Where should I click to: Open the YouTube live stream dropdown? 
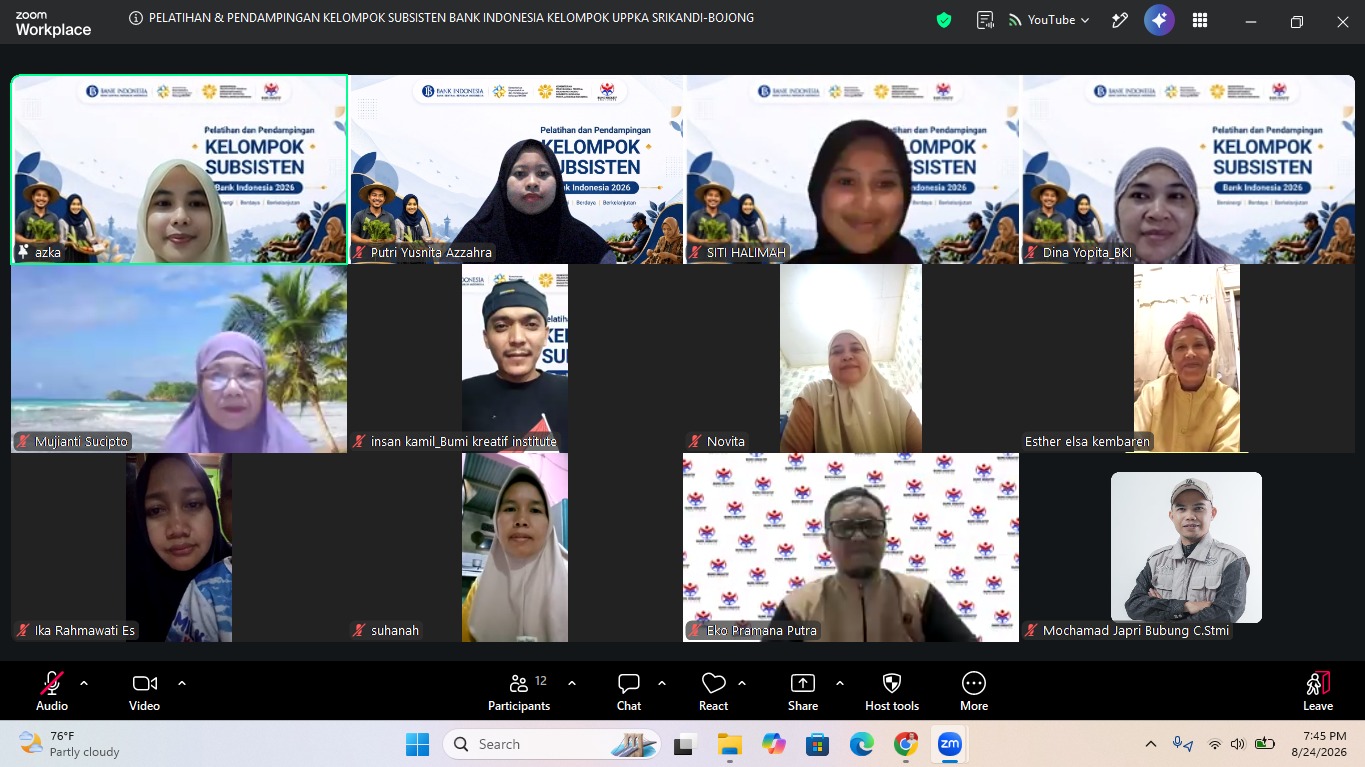tap(1049, 20)
